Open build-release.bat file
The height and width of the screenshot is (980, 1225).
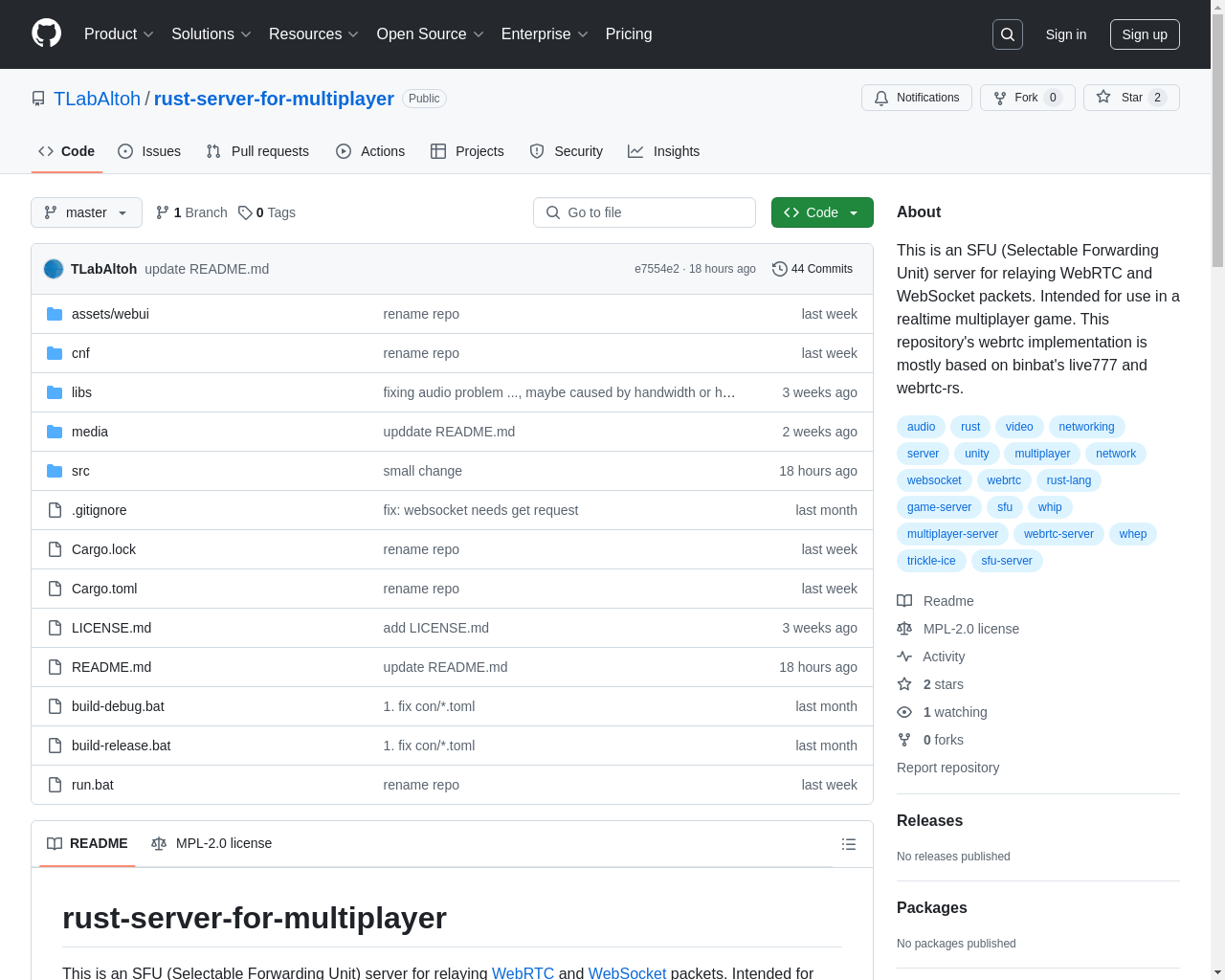[x=122, y=746]
